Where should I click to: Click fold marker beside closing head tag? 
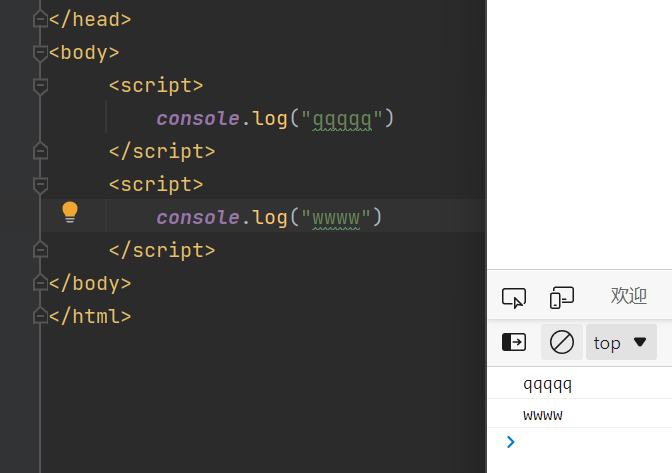coord(40,20)
